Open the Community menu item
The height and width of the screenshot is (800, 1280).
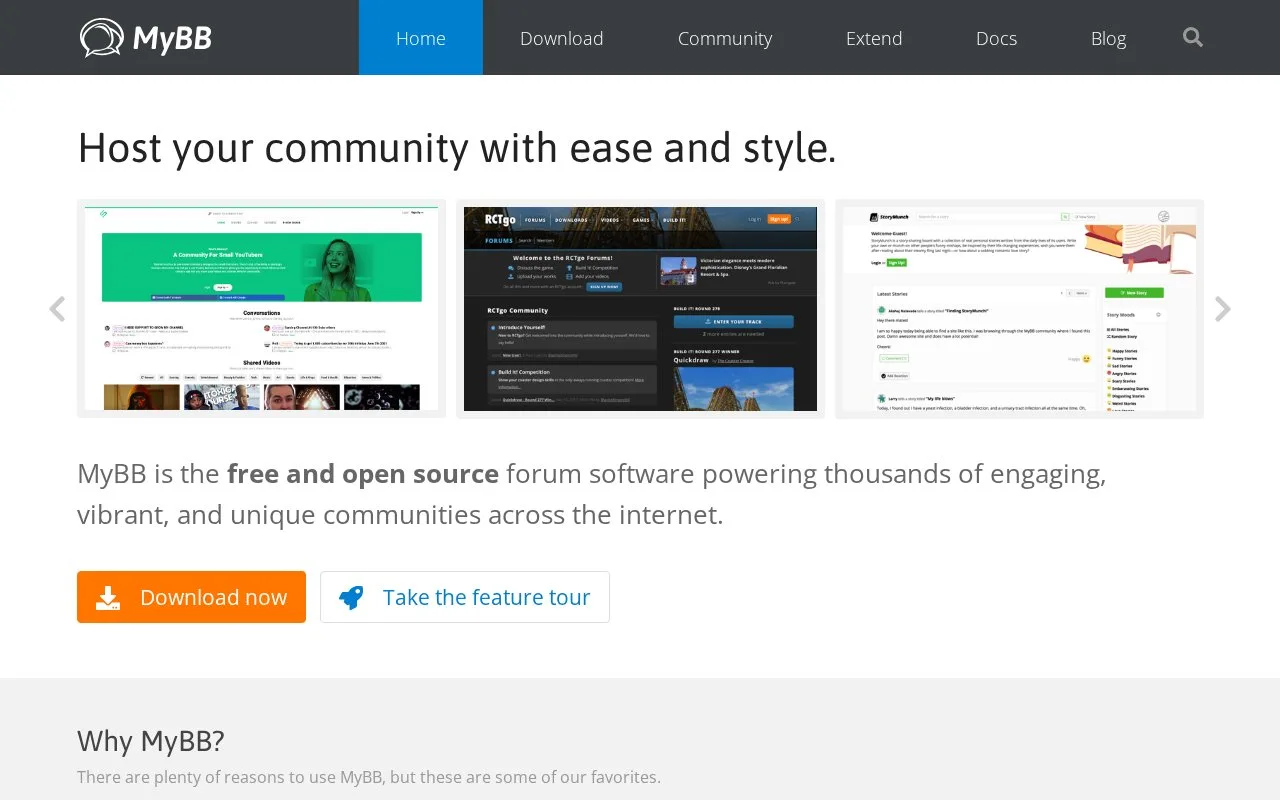pyautogui.click(x=725, y=38)
